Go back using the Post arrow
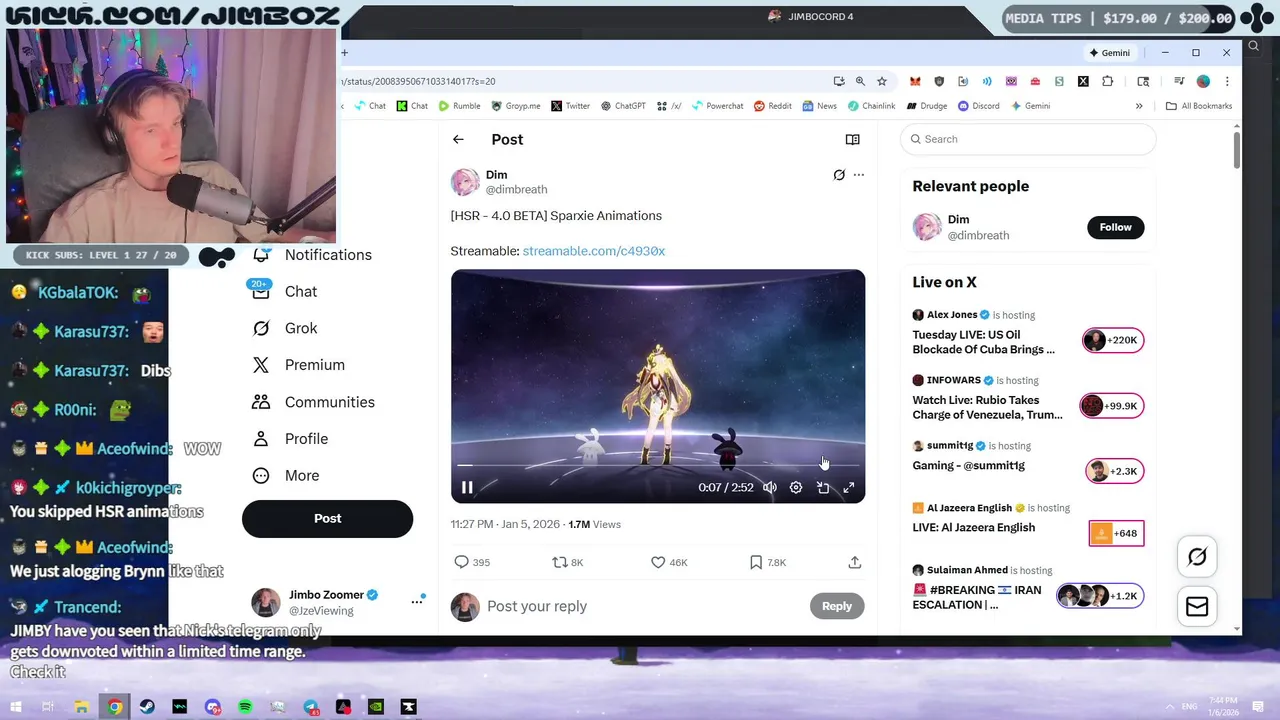Image resolution: width=1280 pixels, height=720 pixels. (x=458, y=140)
